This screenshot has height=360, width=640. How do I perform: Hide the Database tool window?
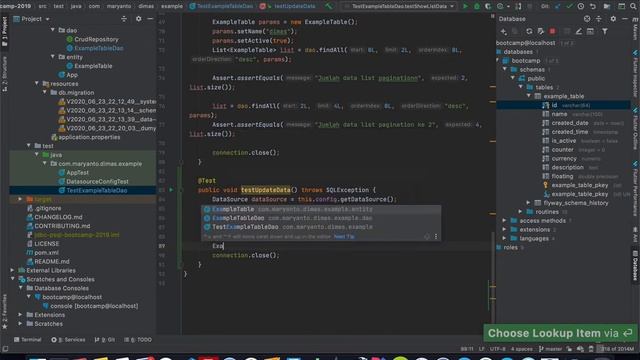(625, 19)
